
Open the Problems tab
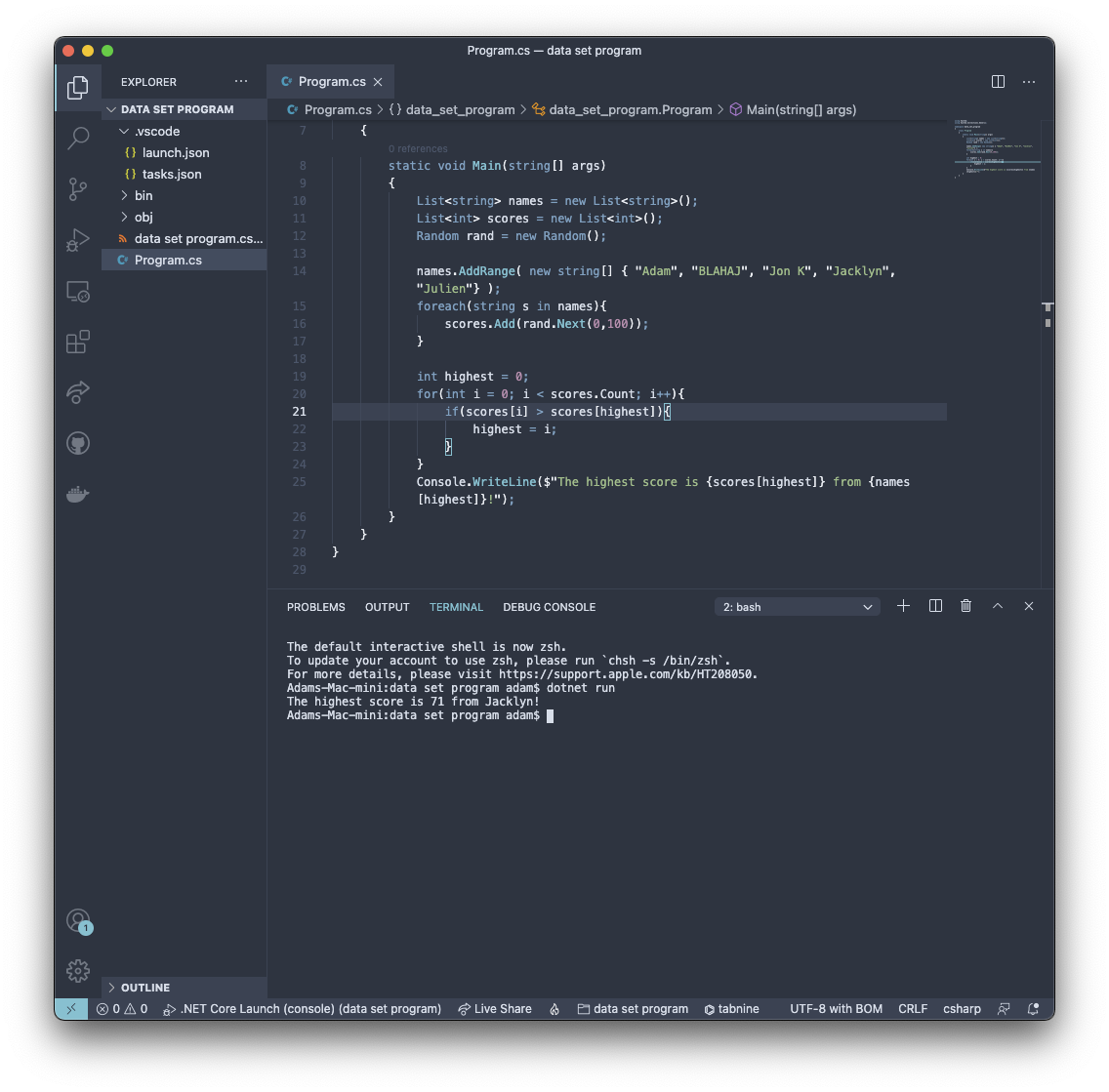coord(315,606)
